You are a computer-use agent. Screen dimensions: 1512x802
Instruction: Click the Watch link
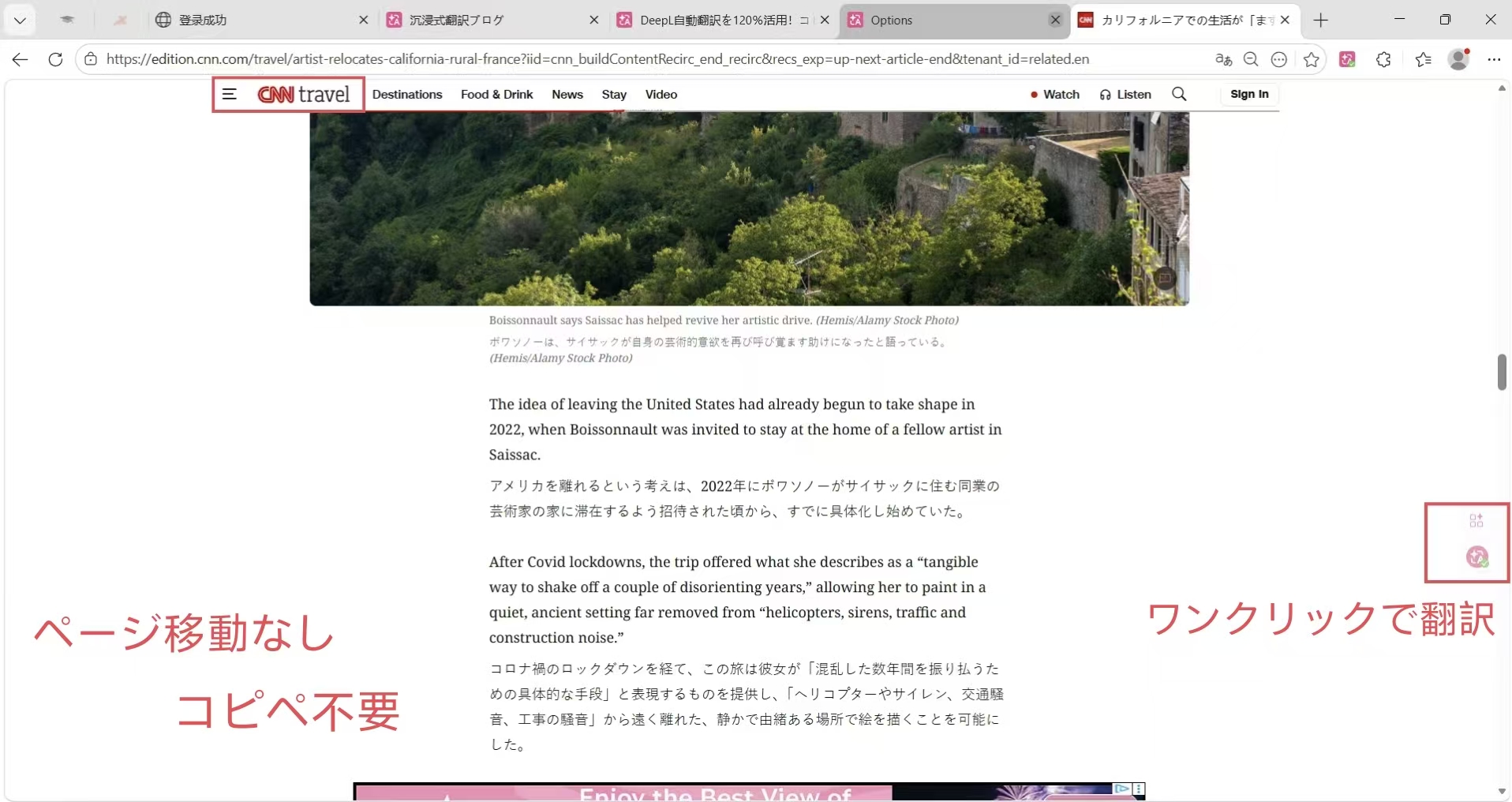pyautogui.click(x=1055, y=95)
